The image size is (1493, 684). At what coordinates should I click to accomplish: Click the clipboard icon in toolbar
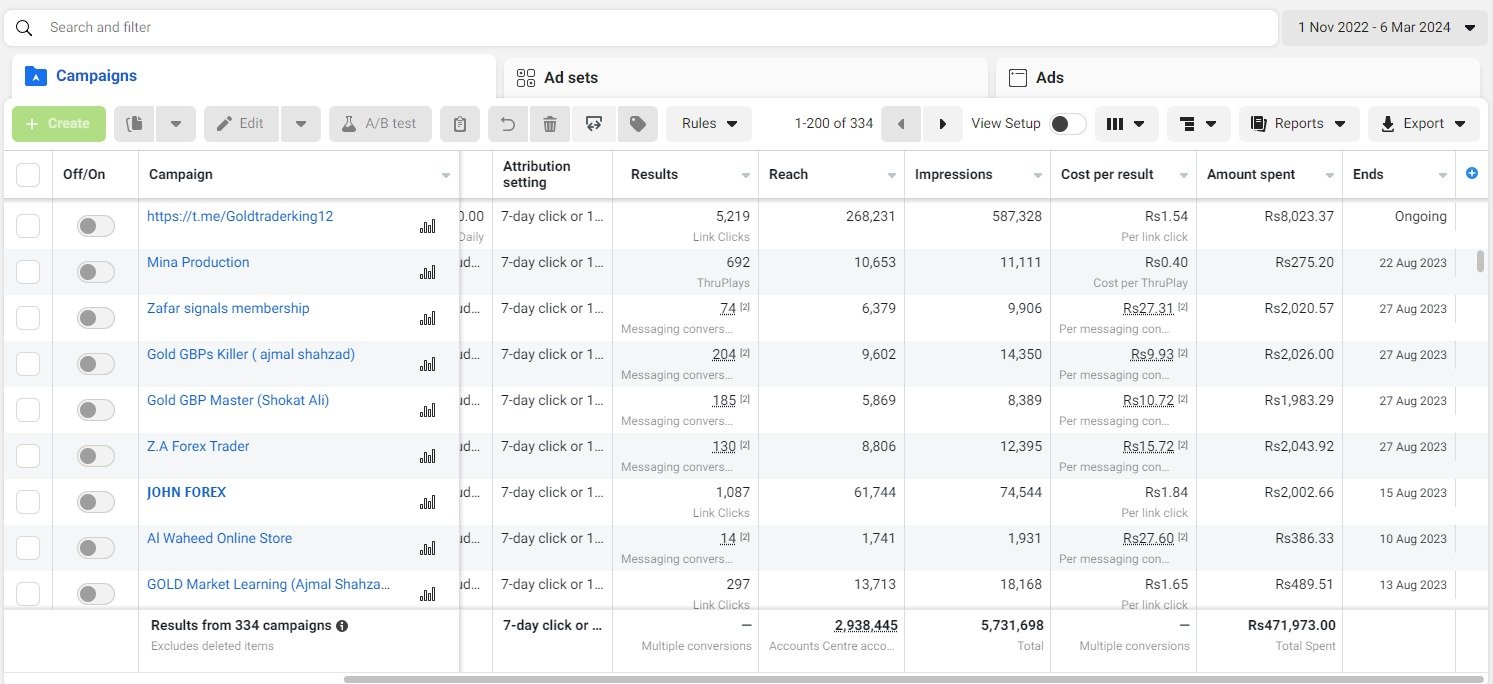pyautogui.click(x=459, y=124)
